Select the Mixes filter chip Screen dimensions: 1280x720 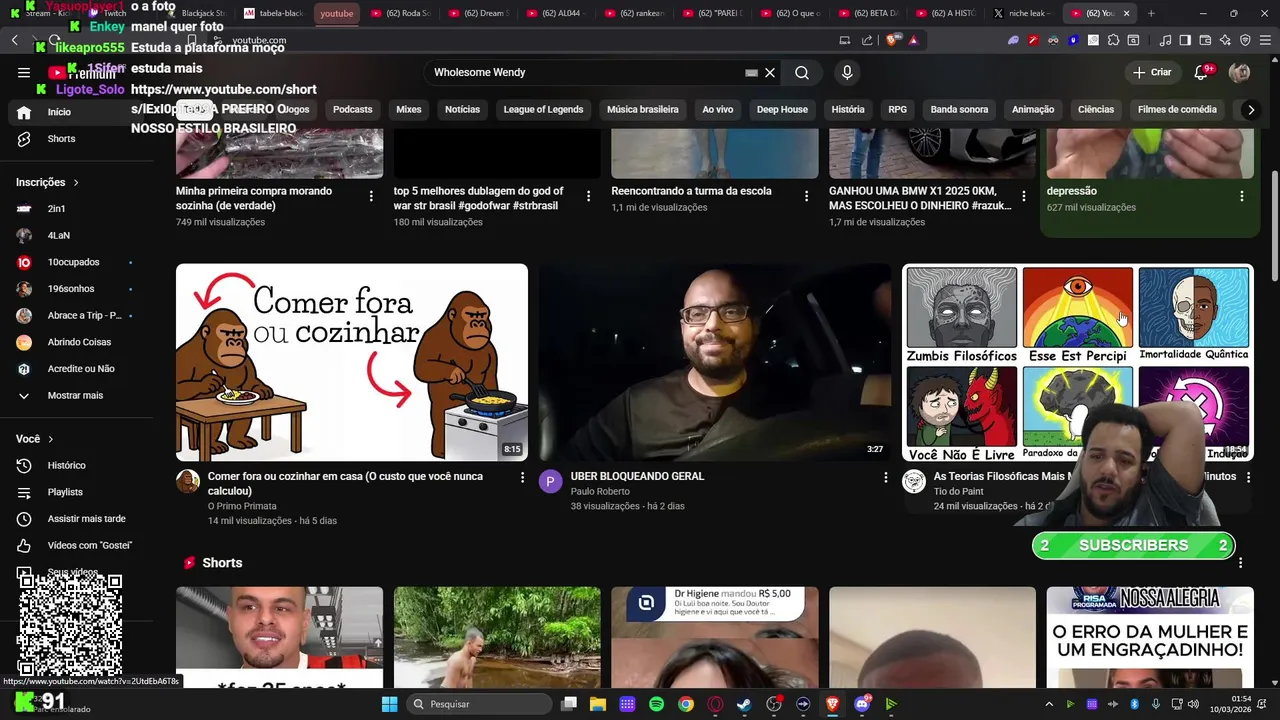(408, 110)
